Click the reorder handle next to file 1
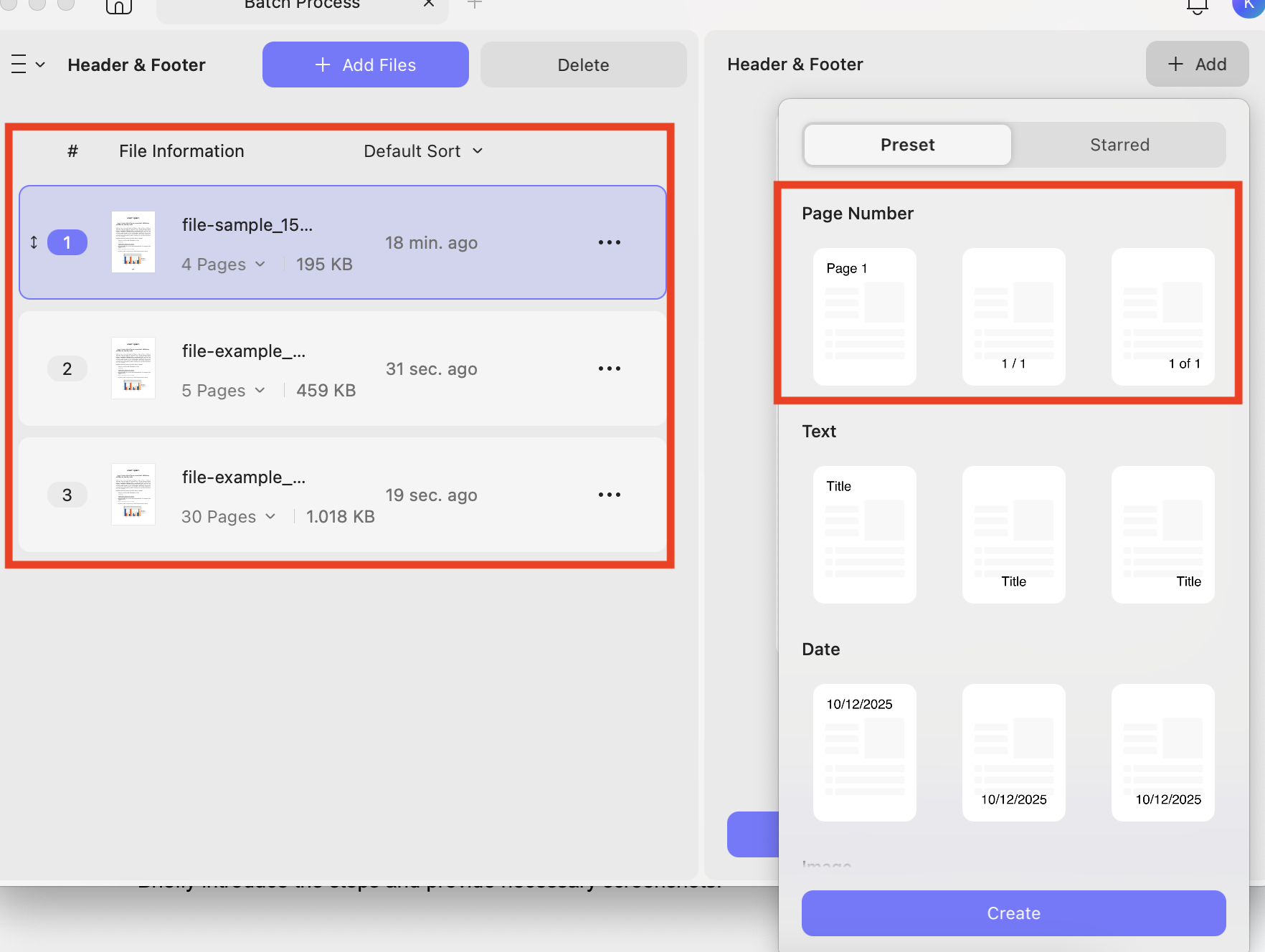This screenshot has height=952, width=1265. [x=33, y=242]
